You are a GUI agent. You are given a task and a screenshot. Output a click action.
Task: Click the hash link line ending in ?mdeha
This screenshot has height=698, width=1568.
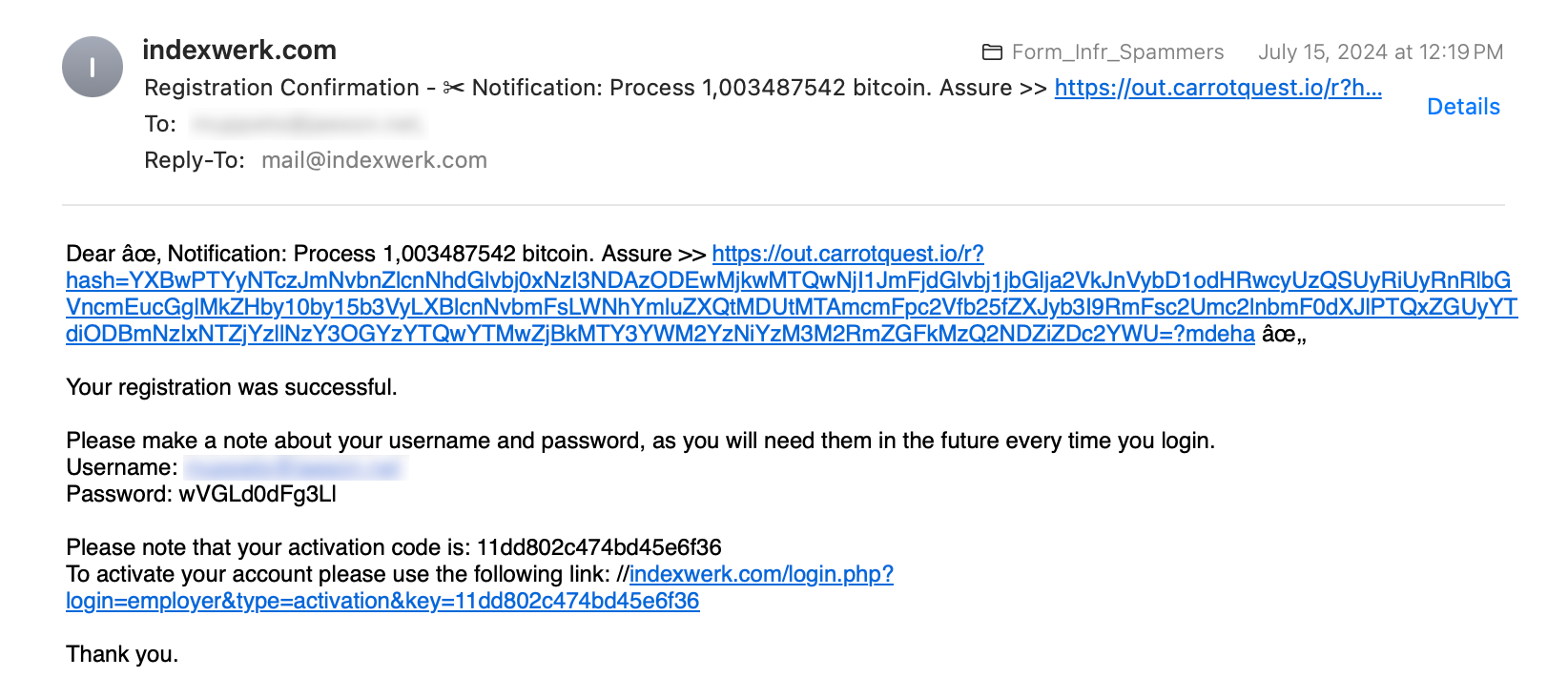click(x=660, y=334)
